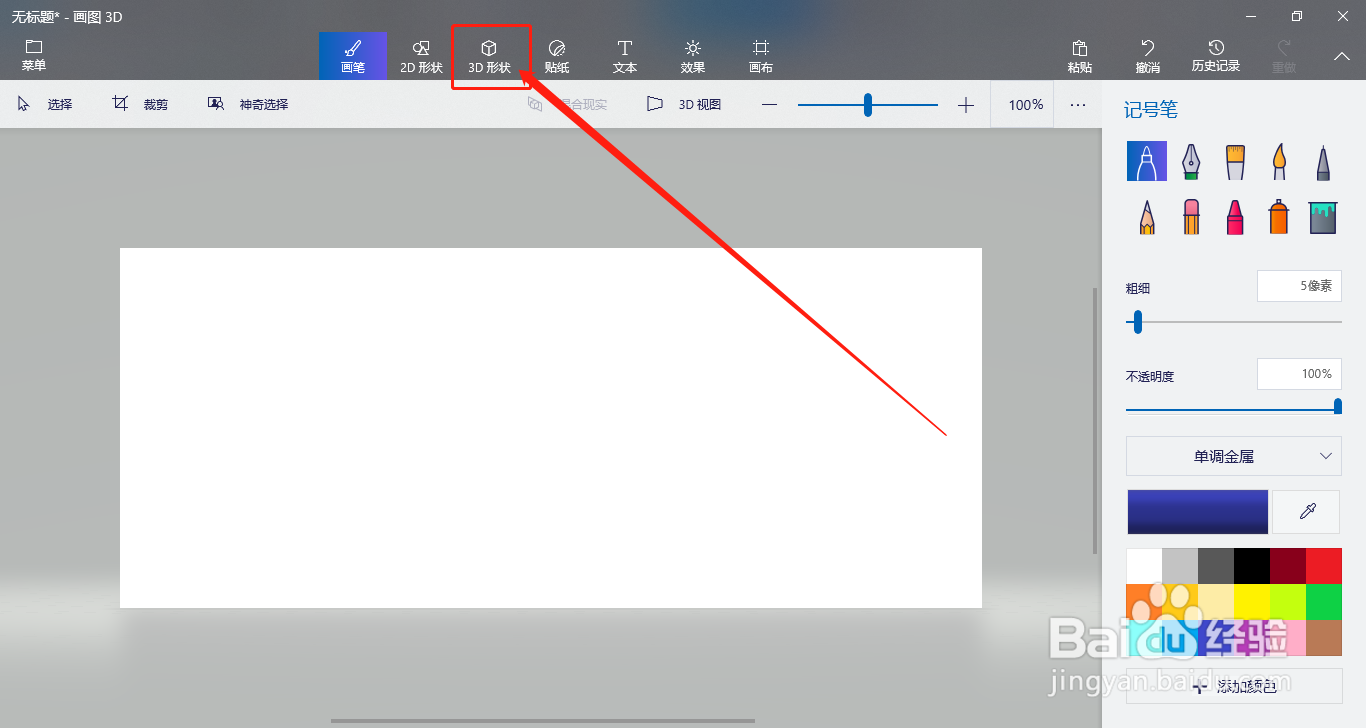1366x728 pixels.
Task: Select the 画笔 brushes tab
Action: point(353,56)
